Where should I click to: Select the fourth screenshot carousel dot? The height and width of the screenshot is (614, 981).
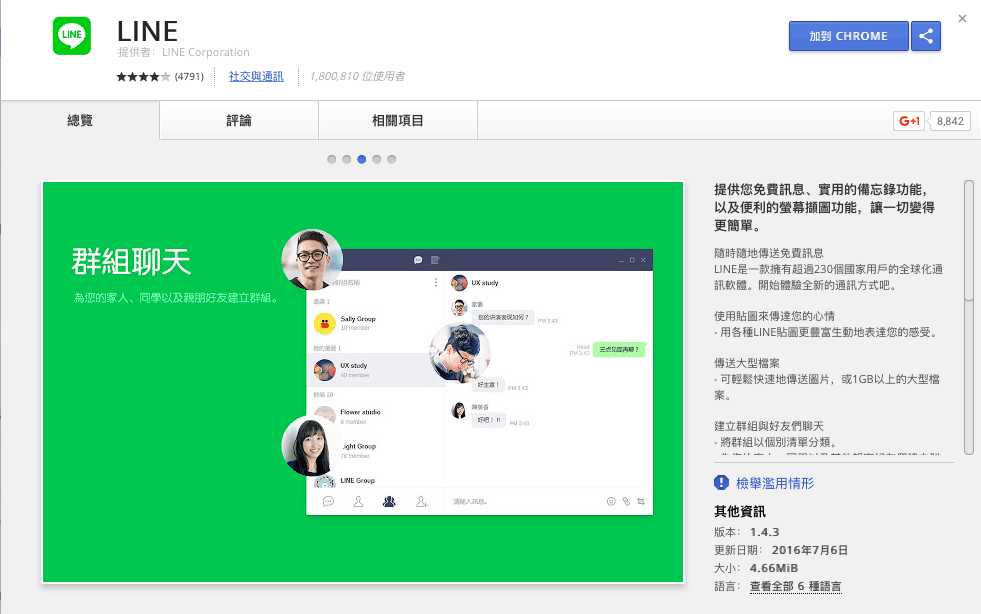click(x=377, y=159)
